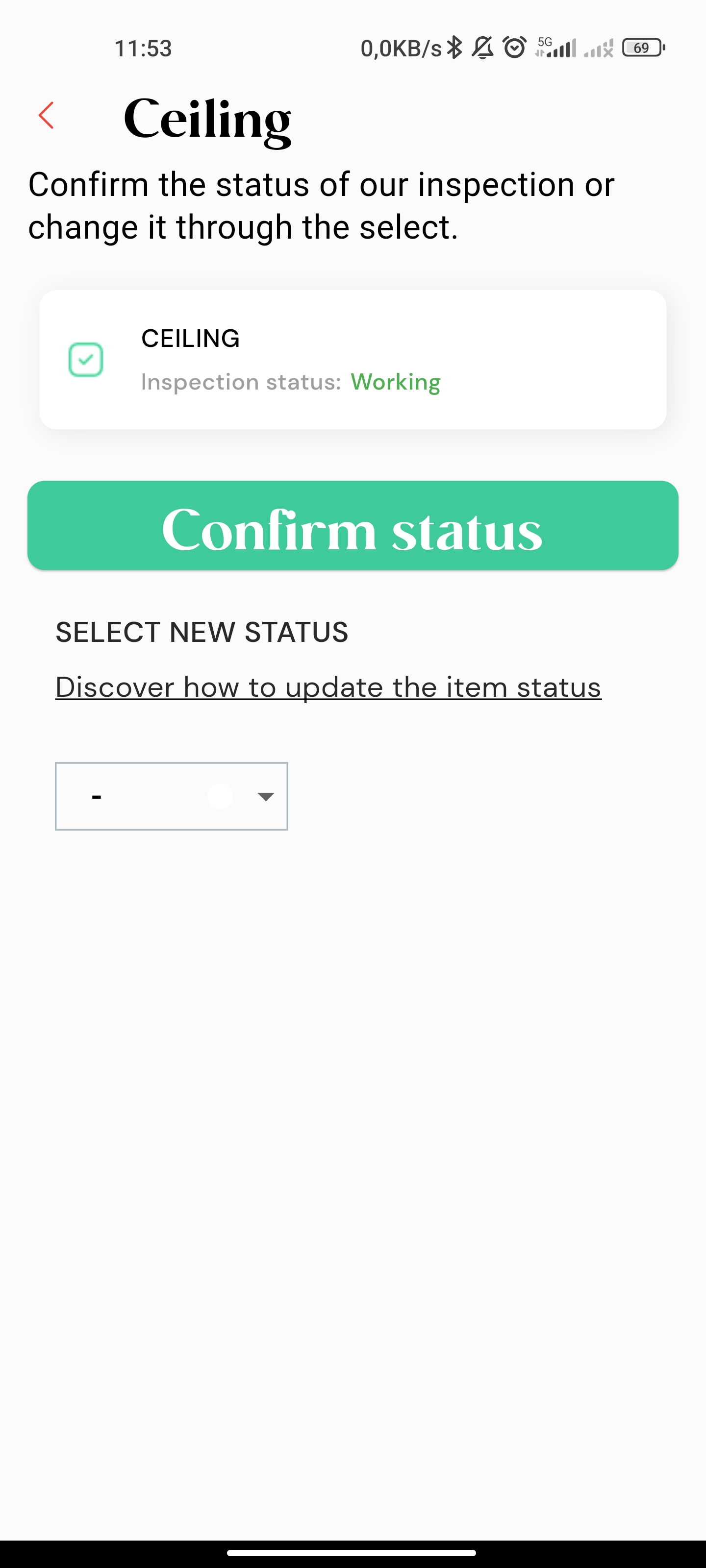Tap the red back arrow

point(46,115)
